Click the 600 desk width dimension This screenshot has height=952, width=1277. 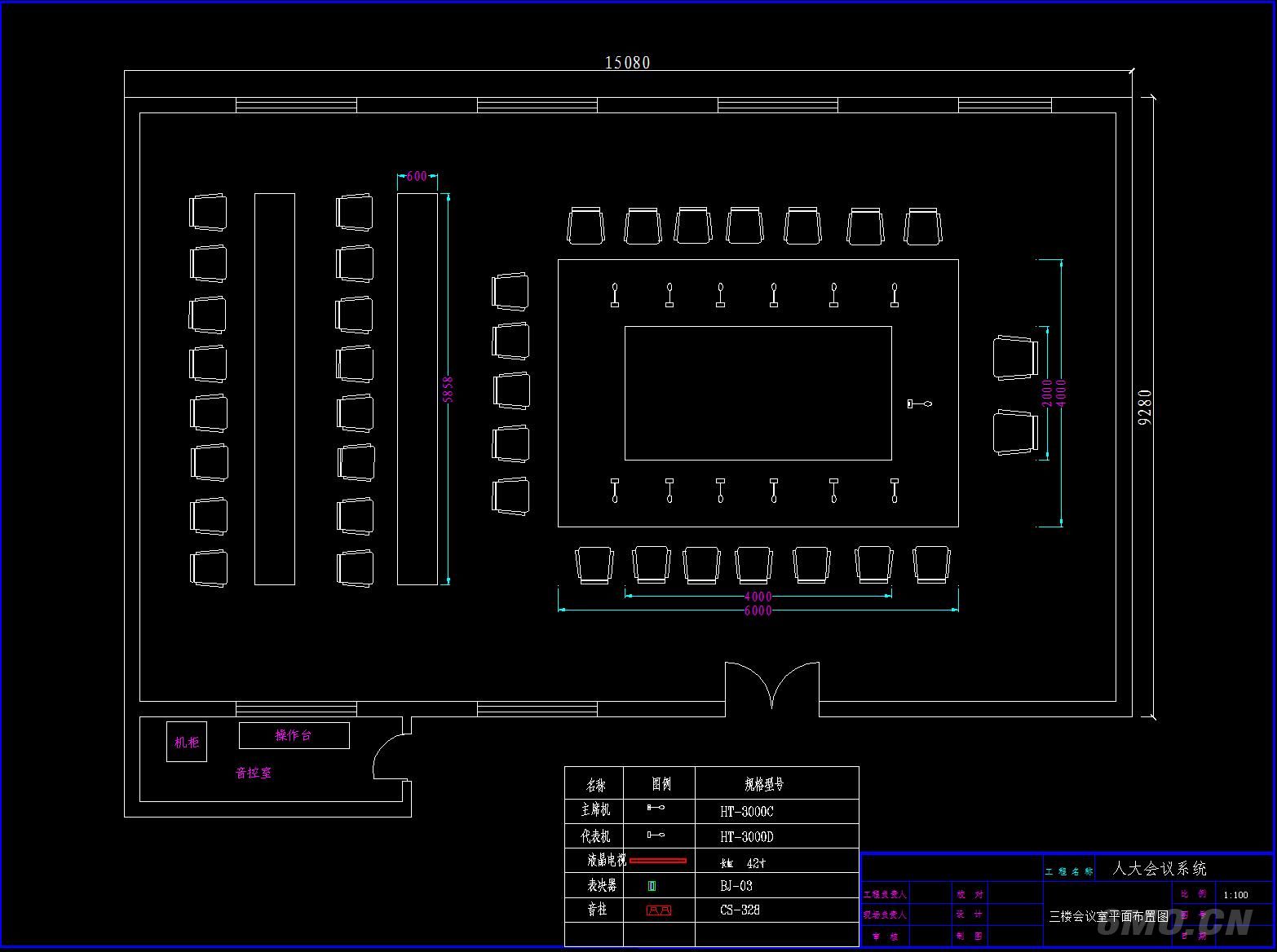pyautogui.click(x=417, y=176)
